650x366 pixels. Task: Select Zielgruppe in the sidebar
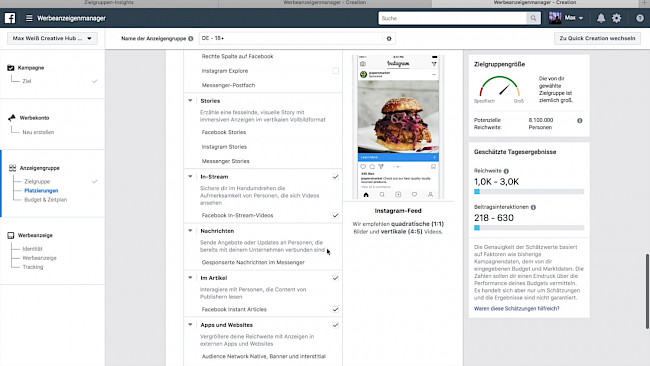tap(37, 182)
